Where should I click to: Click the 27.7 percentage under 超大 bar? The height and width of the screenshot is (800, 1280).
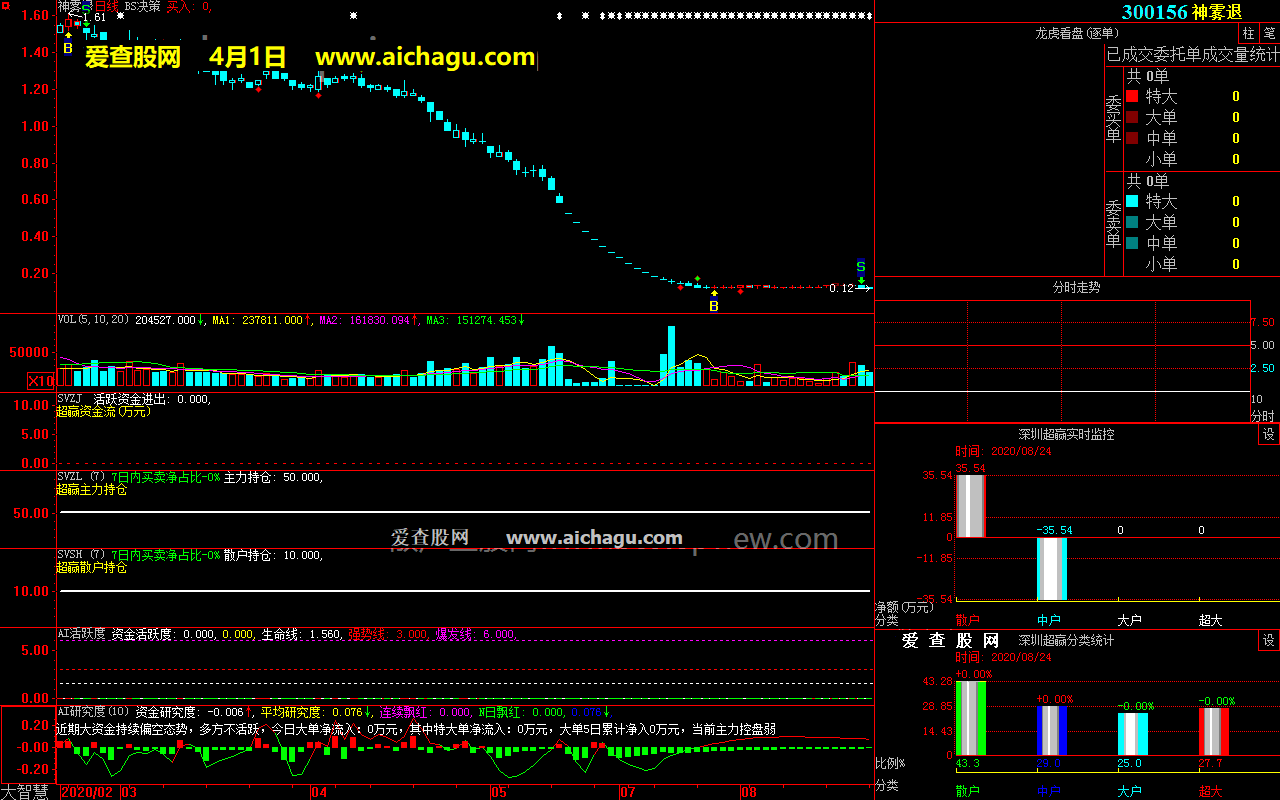point(1211,763)
